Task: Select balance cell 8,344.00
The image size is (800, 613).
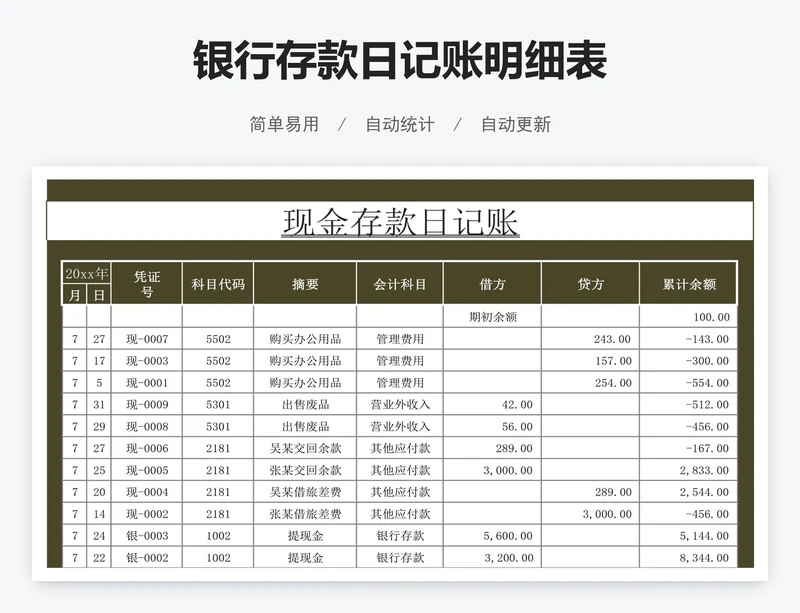Action: coord(688,557)
